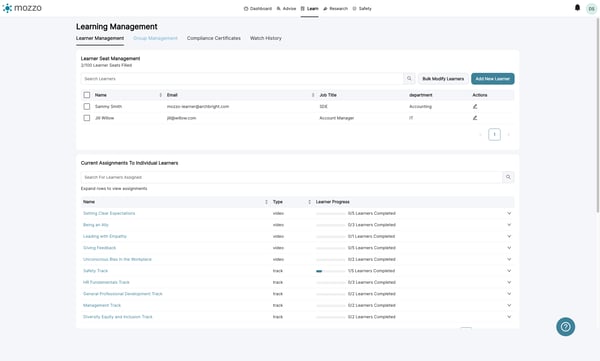Viewport: 600px width, 361px height.
Task: Select page 1 in learner pagination
Action: click(494, 134)
